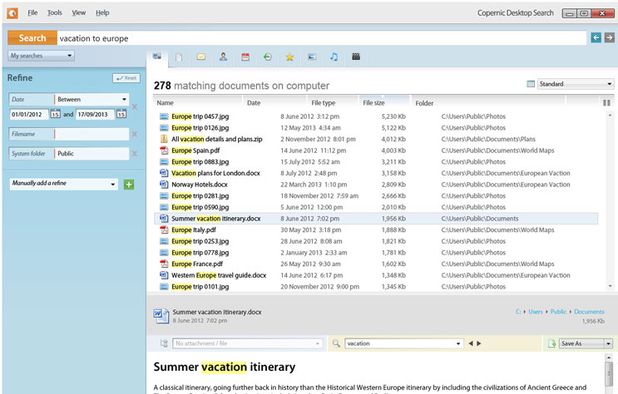Click the forward arrow beside search box
Image resolution: width=618 pixels, height=394 pixels.
point(609,38)
